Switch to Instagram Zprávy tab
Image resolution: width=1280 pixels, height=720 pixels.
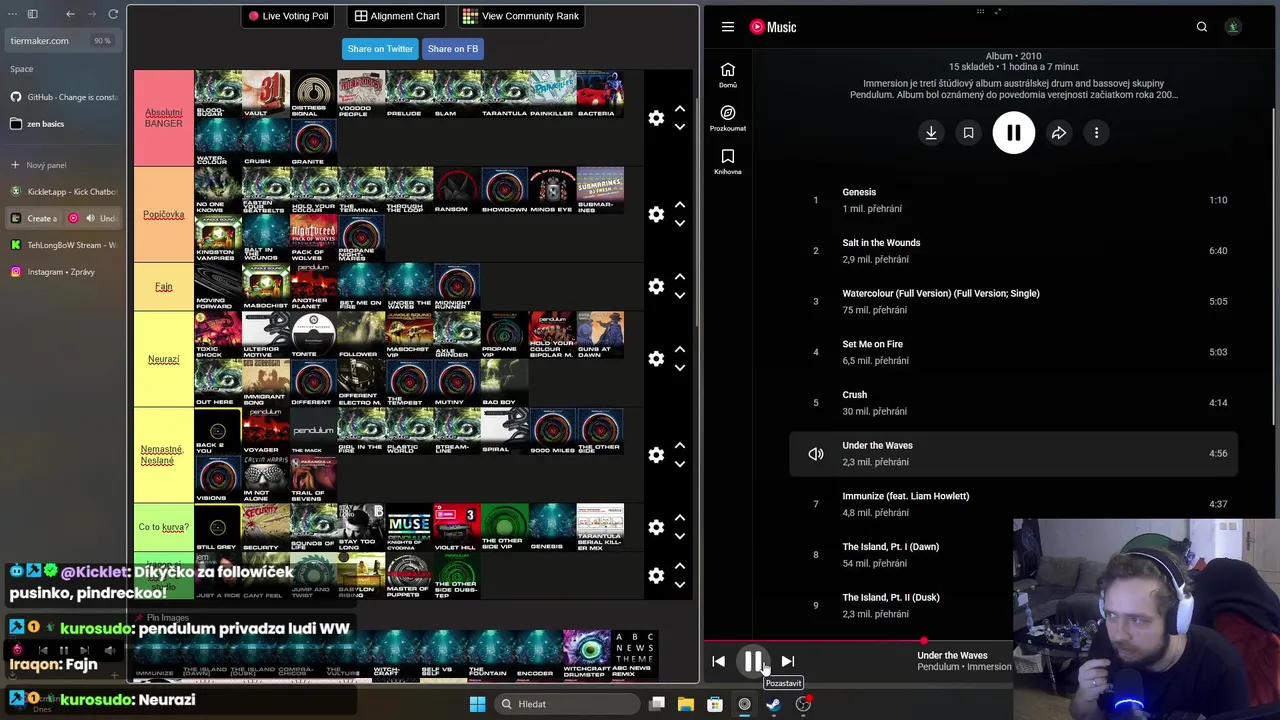[65, 272]
